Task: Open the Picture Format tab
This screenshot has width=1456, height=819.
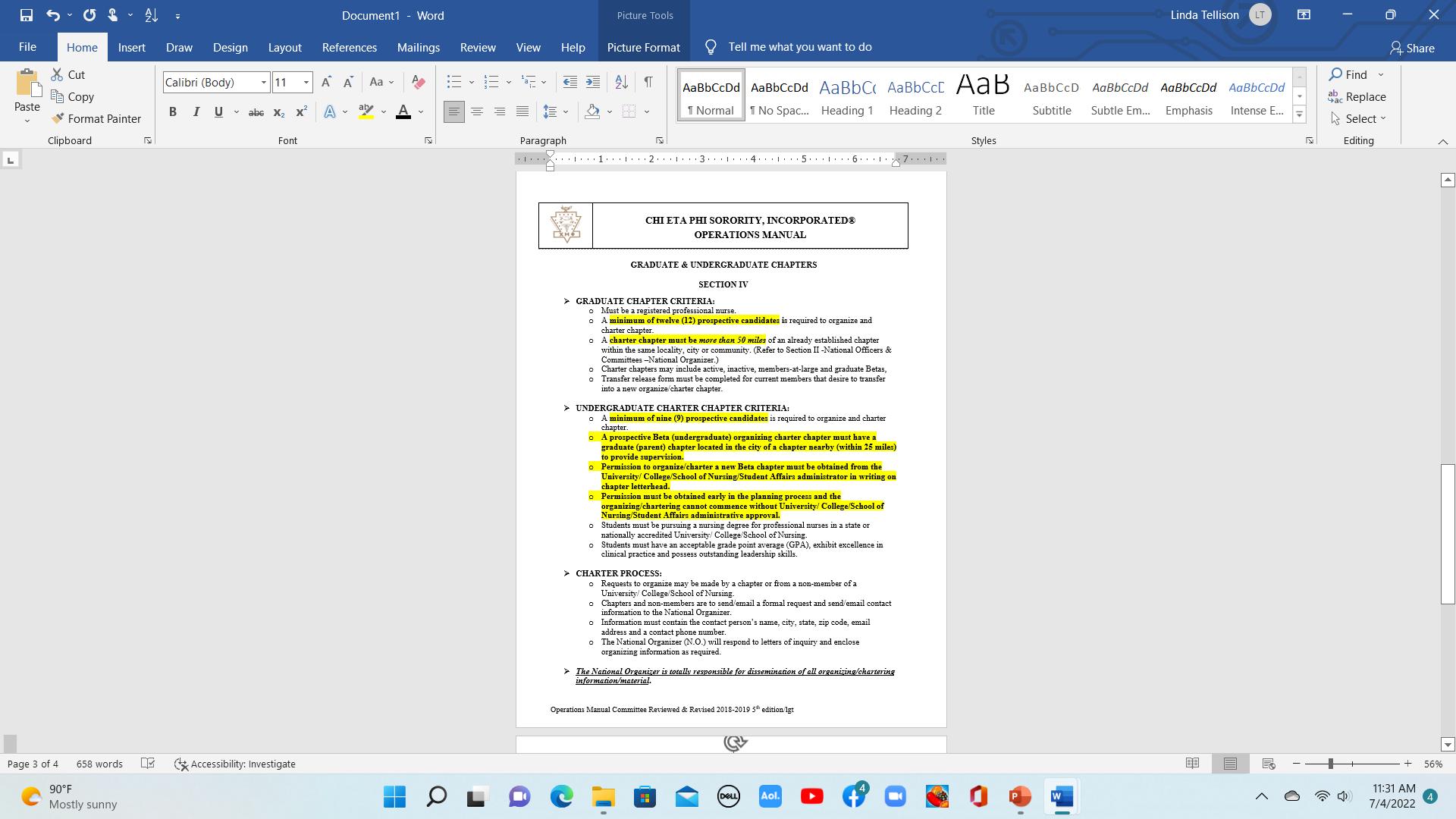Action: click(x=644, y=47)
